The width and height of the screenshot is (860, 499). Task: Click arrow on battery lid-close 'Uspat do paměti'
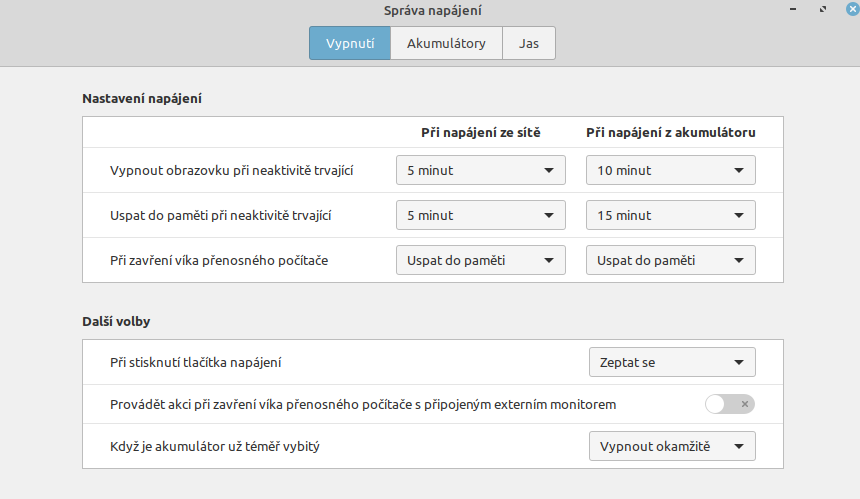pos(738,260)
